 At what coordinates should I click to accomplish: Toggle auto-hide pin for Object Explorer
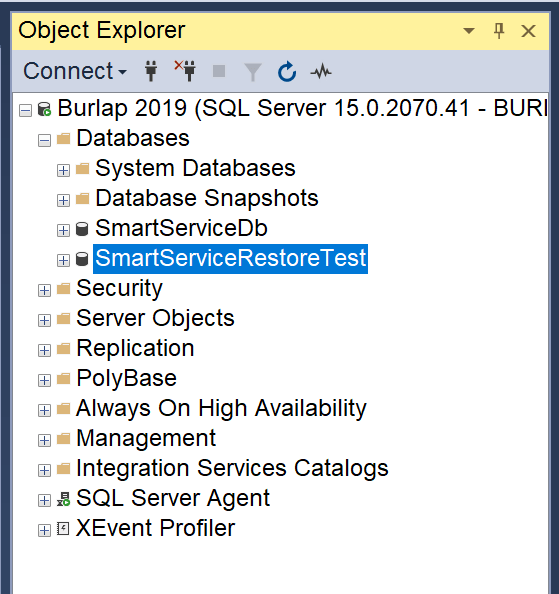[x=499, y=31]
